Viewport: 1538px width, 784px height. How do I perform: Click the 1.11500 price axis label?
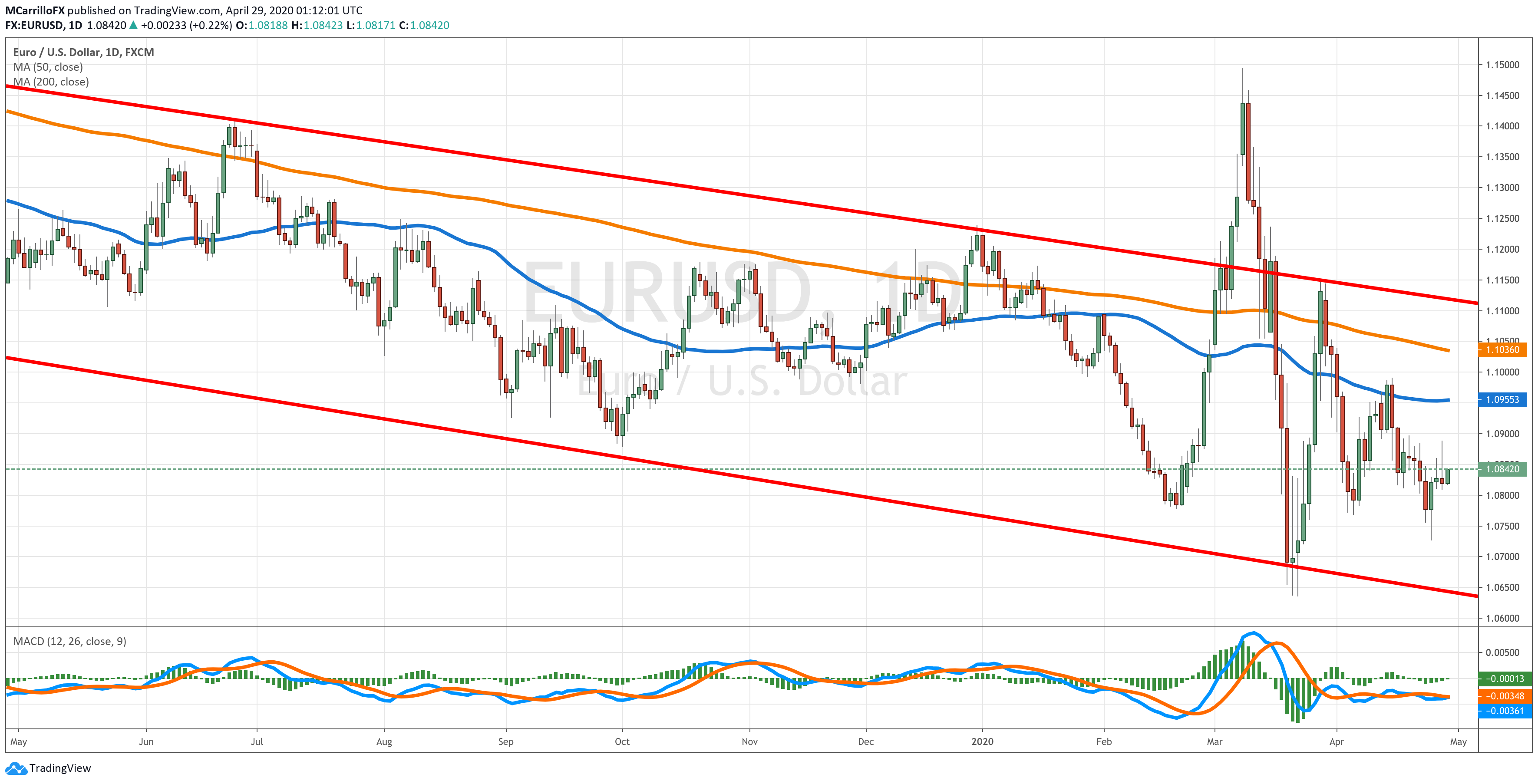click(x=1503, y=280)
